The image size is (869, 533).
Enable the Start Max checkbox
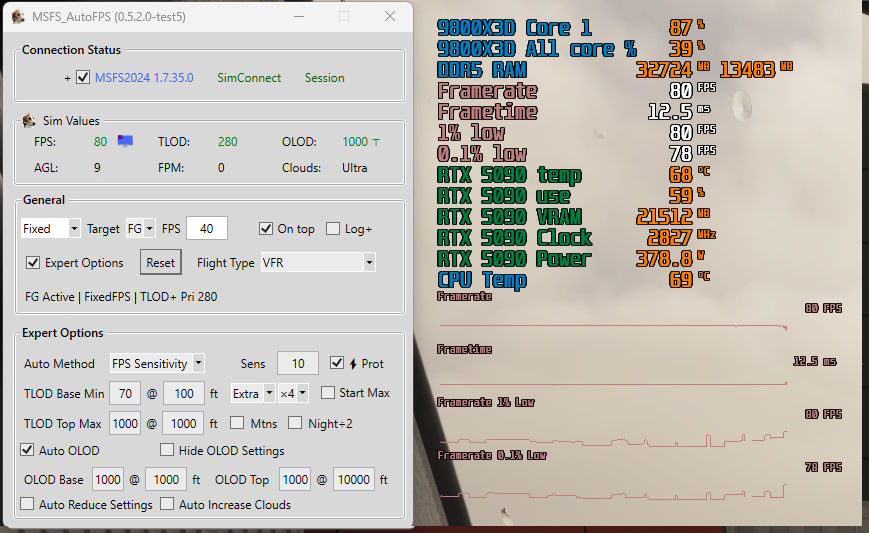[x=328, y=392]
